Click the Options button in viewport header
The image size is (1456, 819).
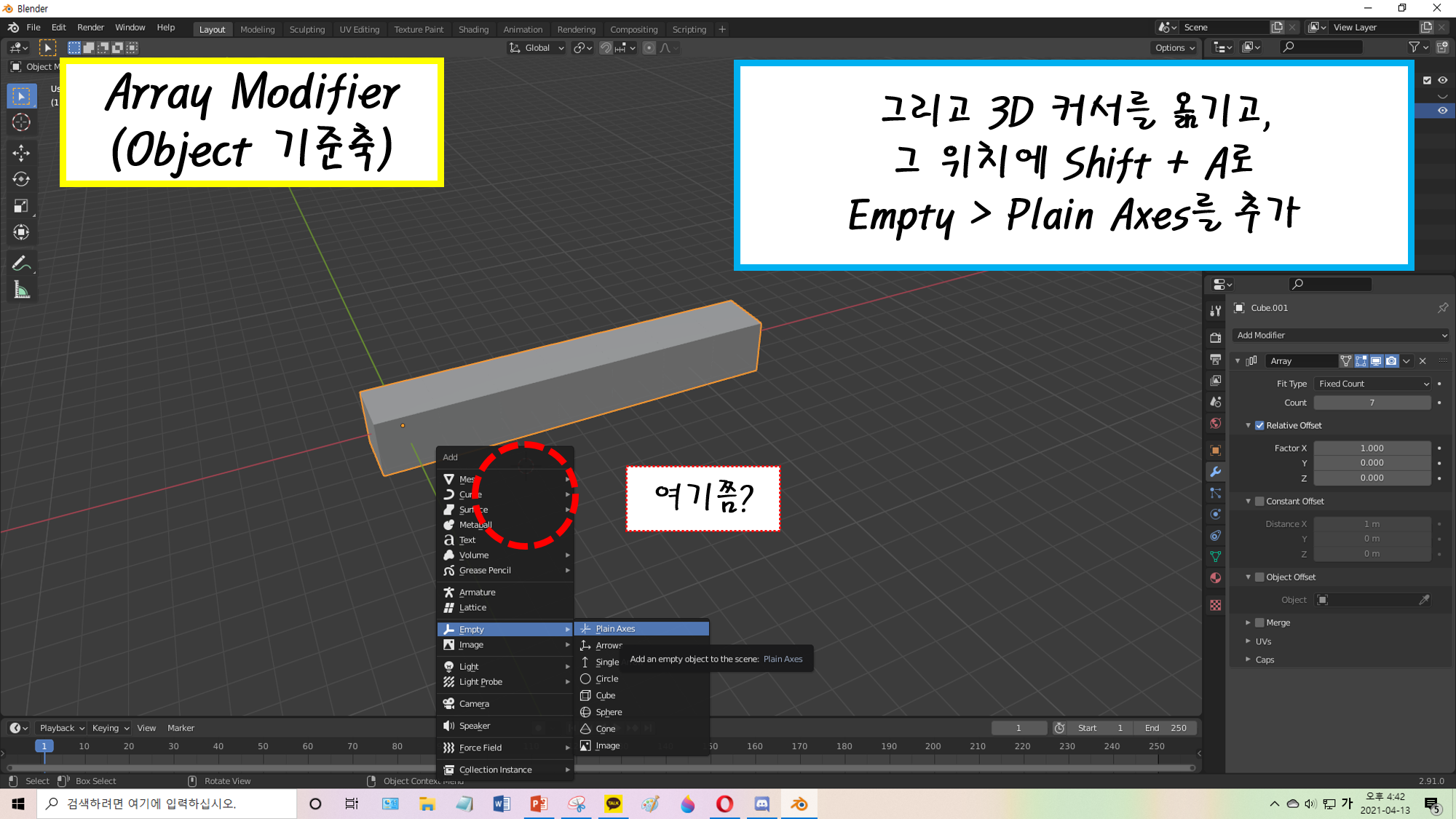click(1174, 47)
